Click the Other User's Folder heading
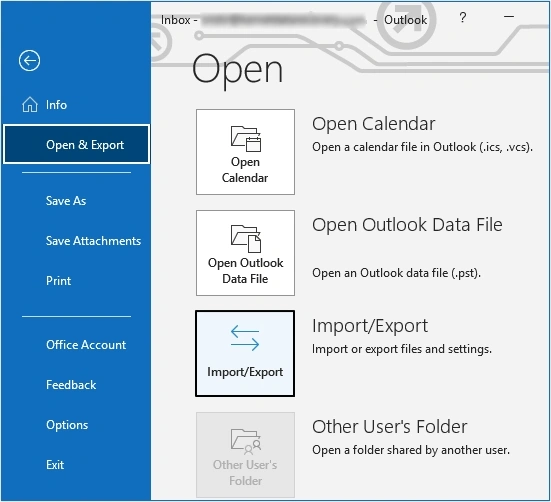 390,427
